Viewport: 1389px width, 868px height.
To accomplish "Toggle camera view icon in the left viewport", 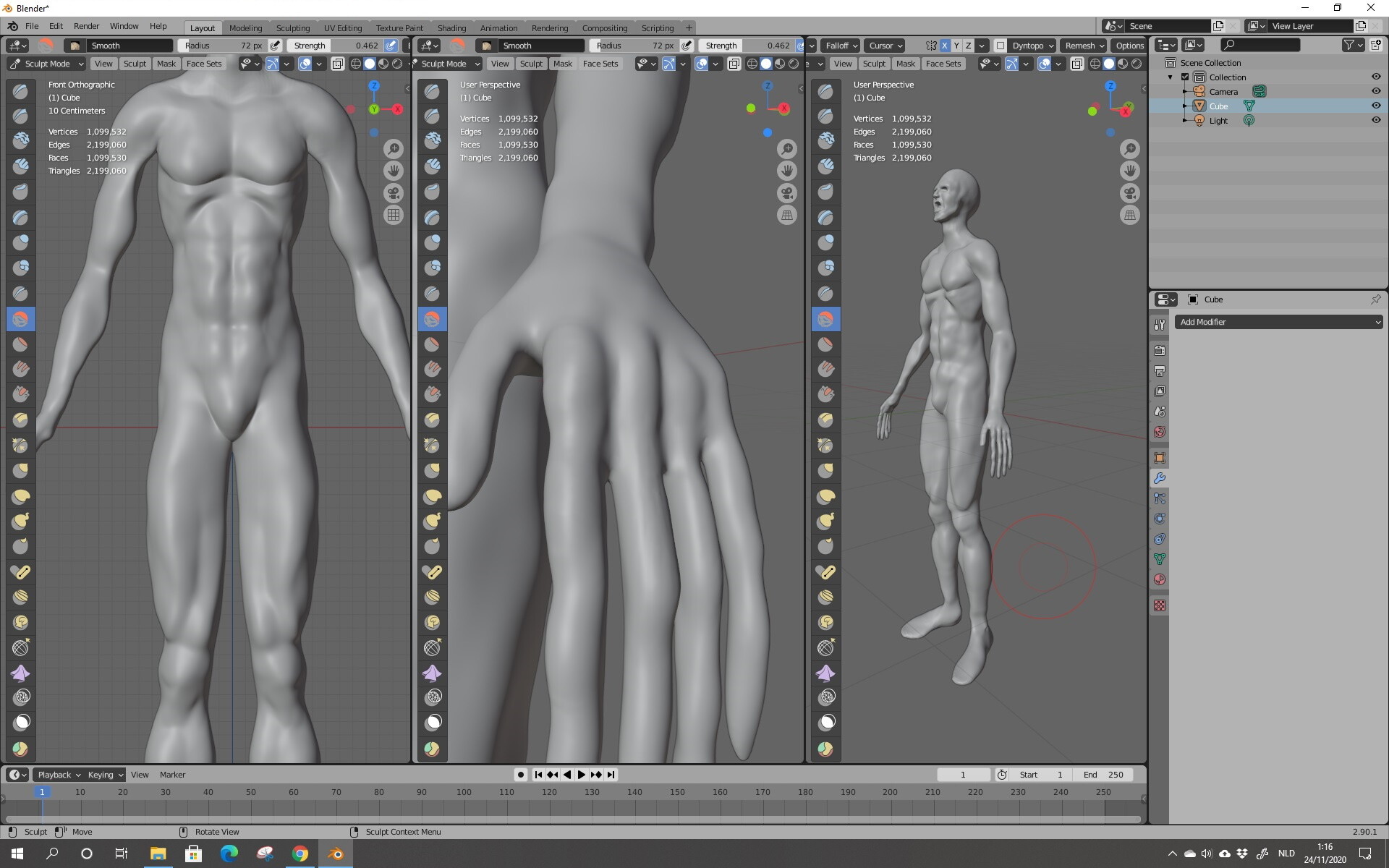I will [394, 193].
